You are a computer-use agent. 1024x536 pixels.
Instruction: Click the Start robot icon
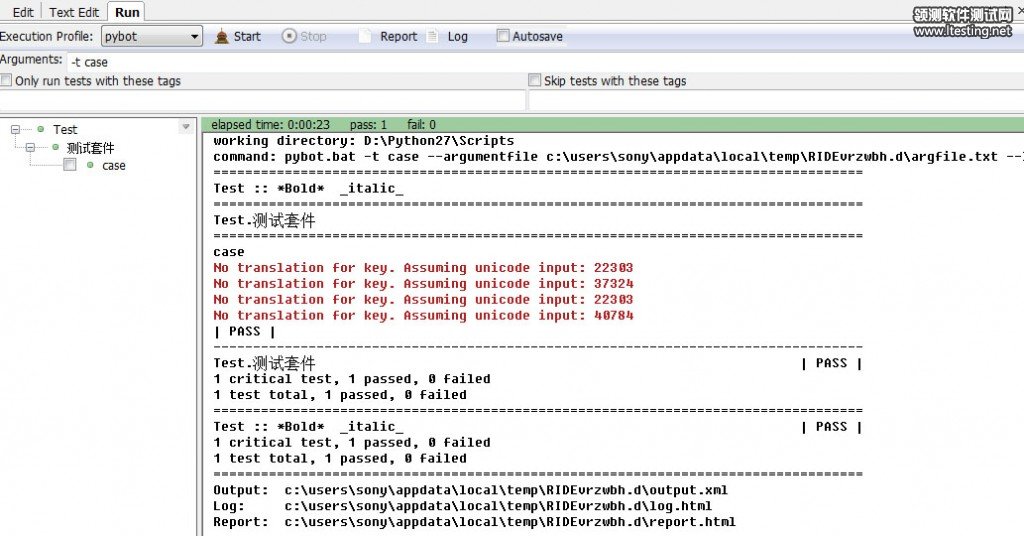[x=222, y=37]
